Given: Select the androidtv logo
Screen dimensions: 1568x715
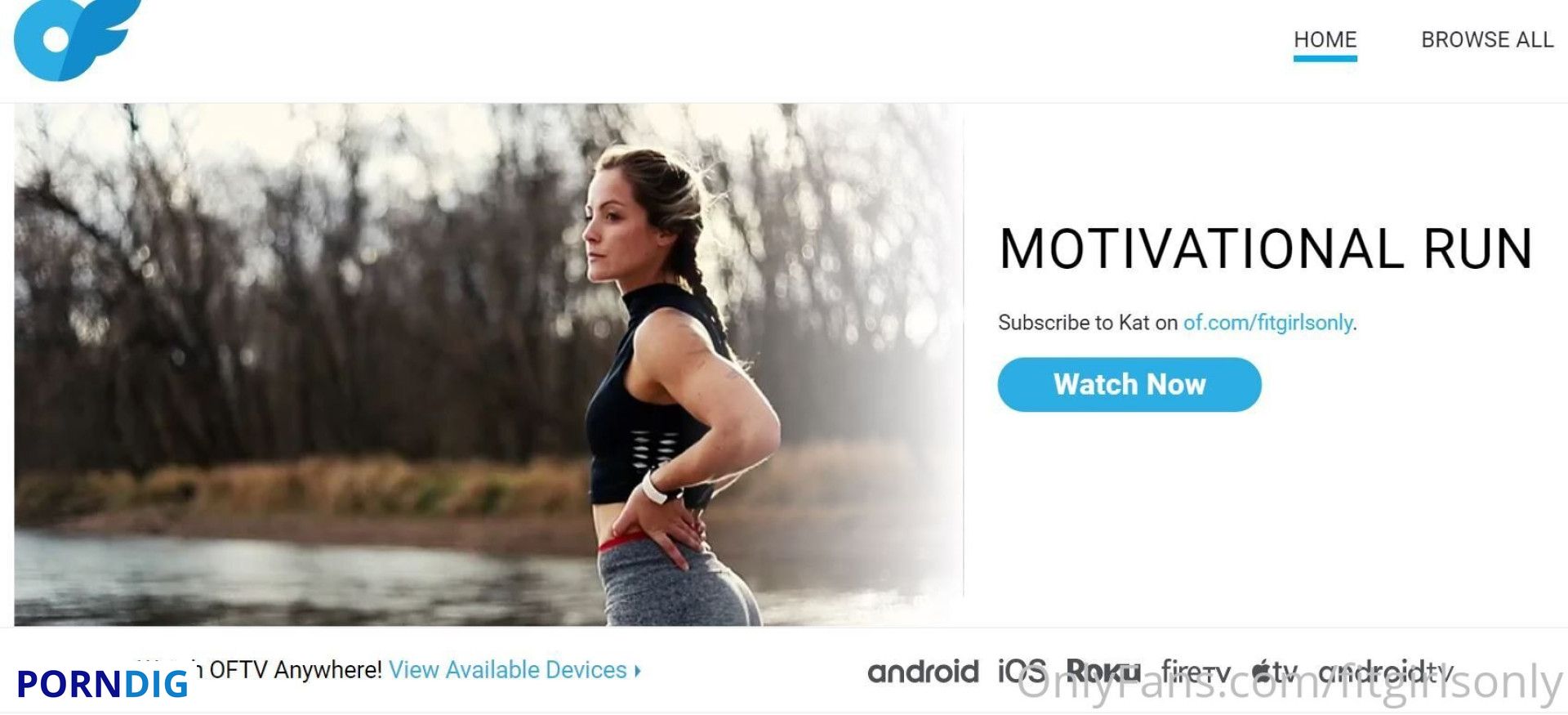Looking at the screenshot, I should (1386, 672).
